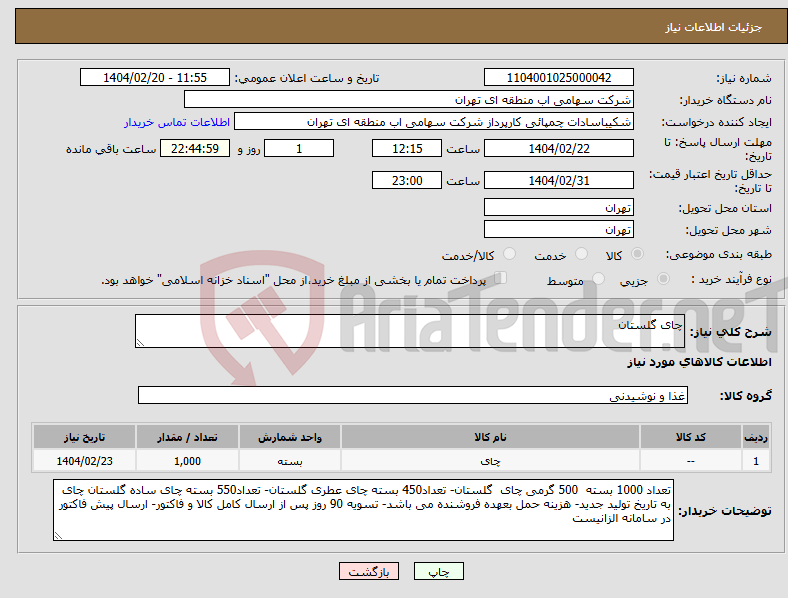Click the شرح کلی نیاز textarea چای گلستان

pos(410,331)
